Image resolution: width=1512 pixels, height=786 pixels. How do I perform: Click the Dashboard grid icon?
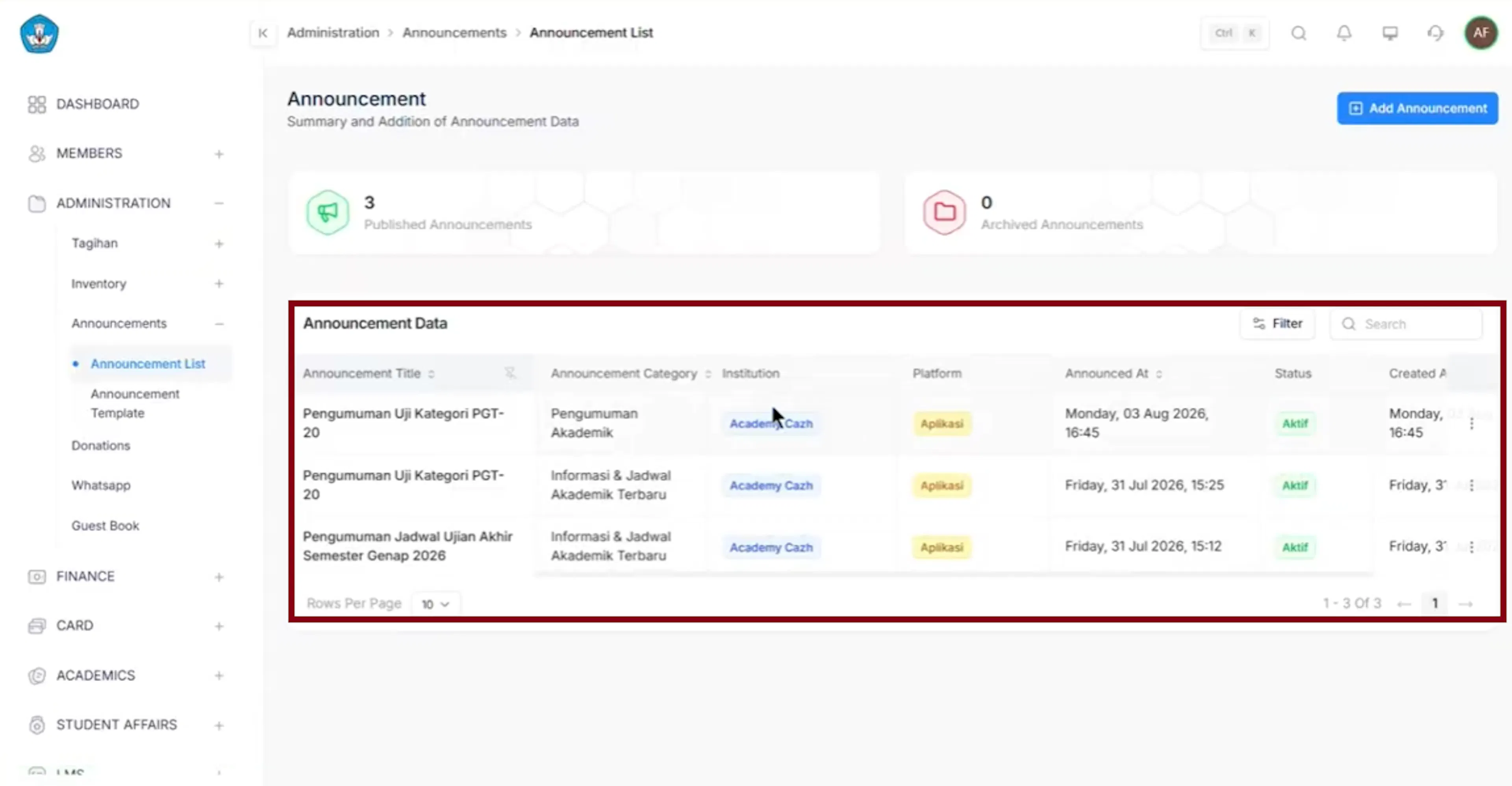pos(36,104)
